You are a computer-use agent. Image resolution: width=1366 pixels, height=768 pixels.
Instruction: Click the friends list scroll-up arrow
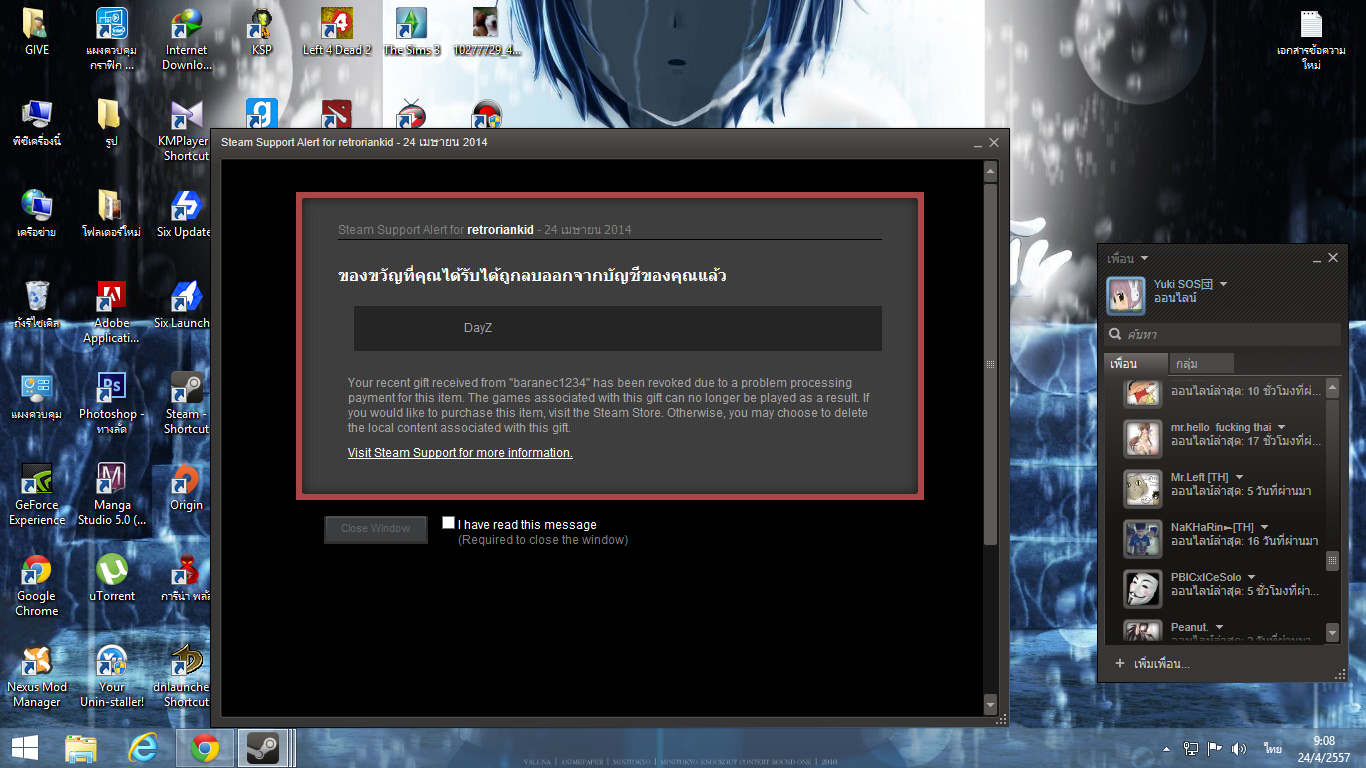coord(1332,386)
